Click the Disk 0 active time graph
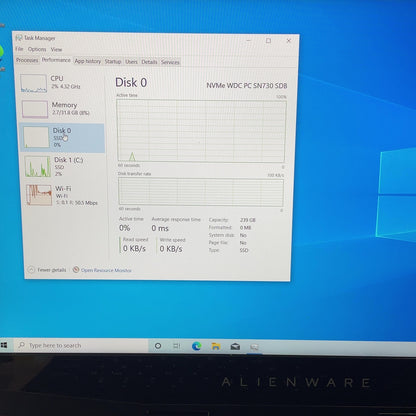 pos(201,131)
